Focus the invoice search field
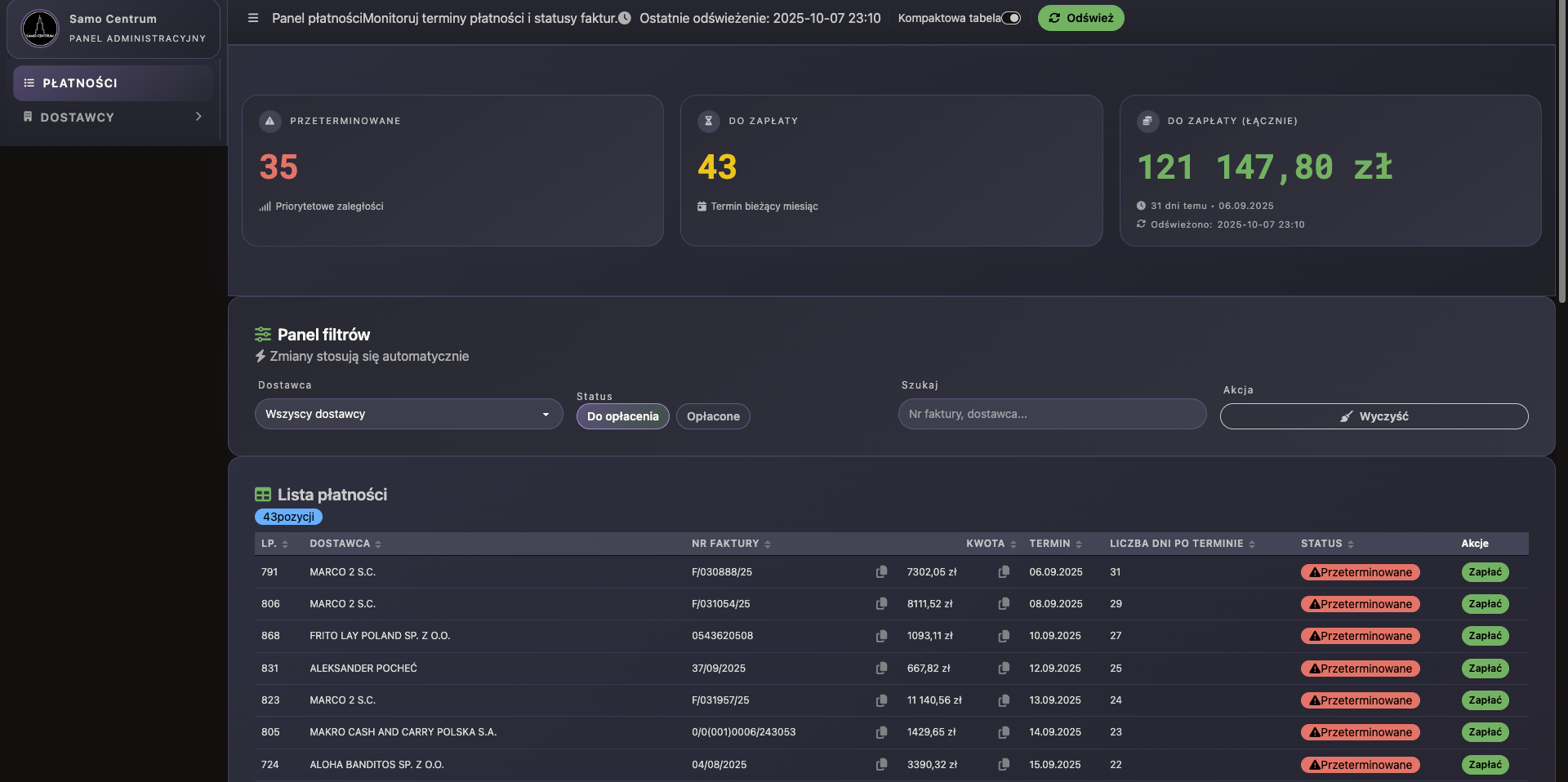Viewport: 1568px width, 782px height. (x=1052, y=414)
